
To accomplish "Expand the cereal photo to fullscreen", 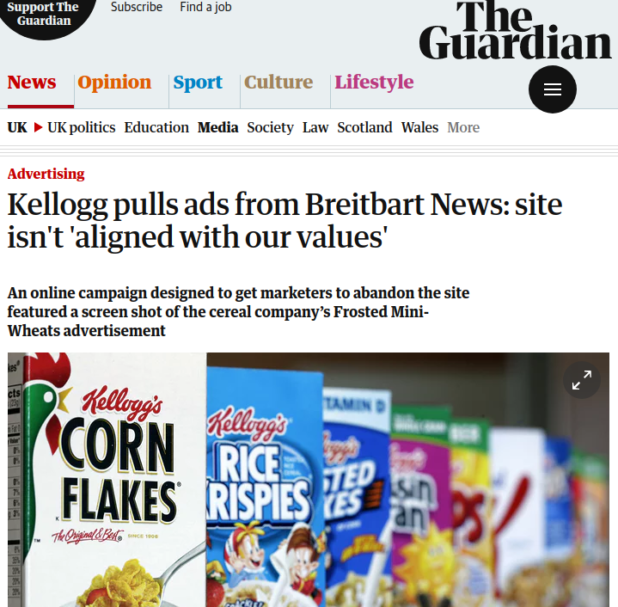I will coord(582,380).
